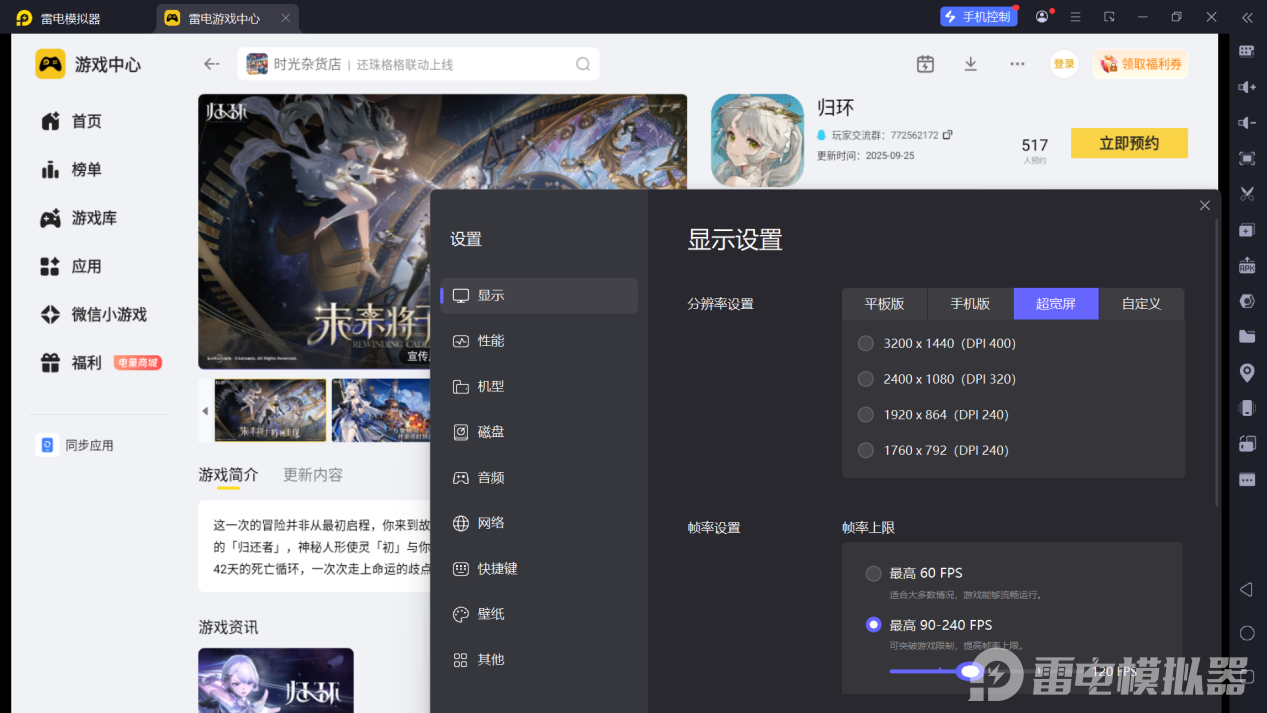Select the 机型 settings category
Screen dimensions: 1267x713
pyautogui.click(x=490, y=386)
